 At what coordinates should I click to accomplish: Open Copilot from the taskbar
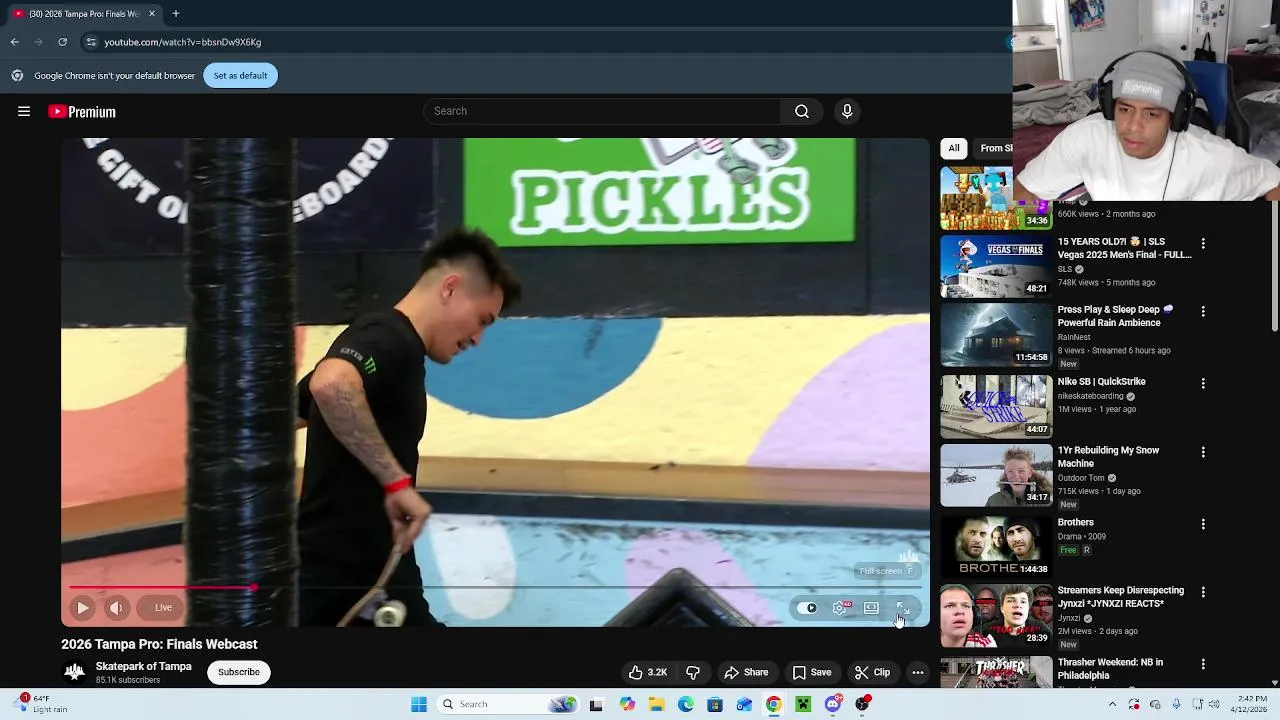click(627, 704)
